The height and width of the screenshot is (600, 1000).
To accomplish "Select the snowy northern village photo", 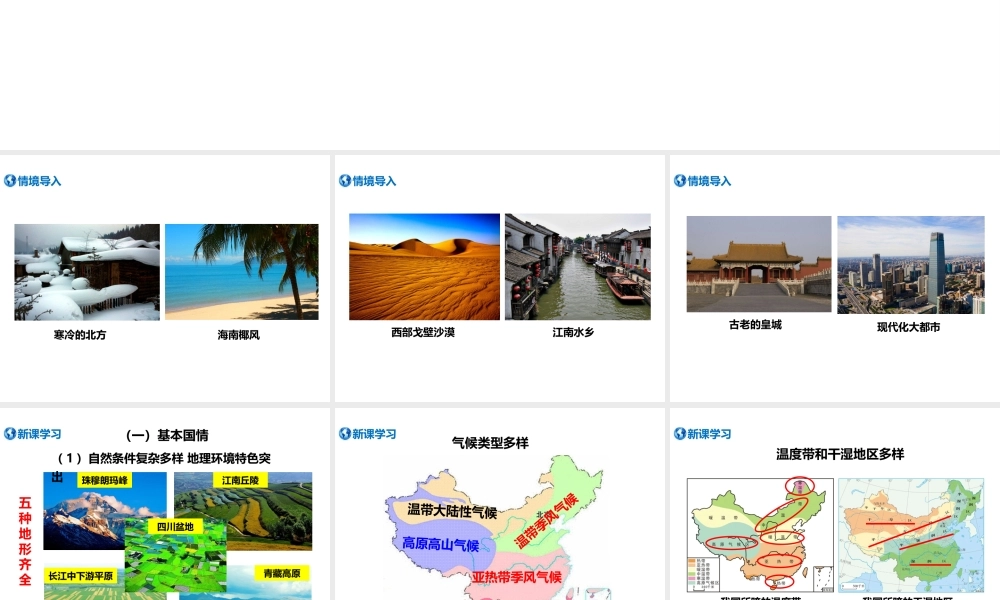I will [x=87, y=272].
